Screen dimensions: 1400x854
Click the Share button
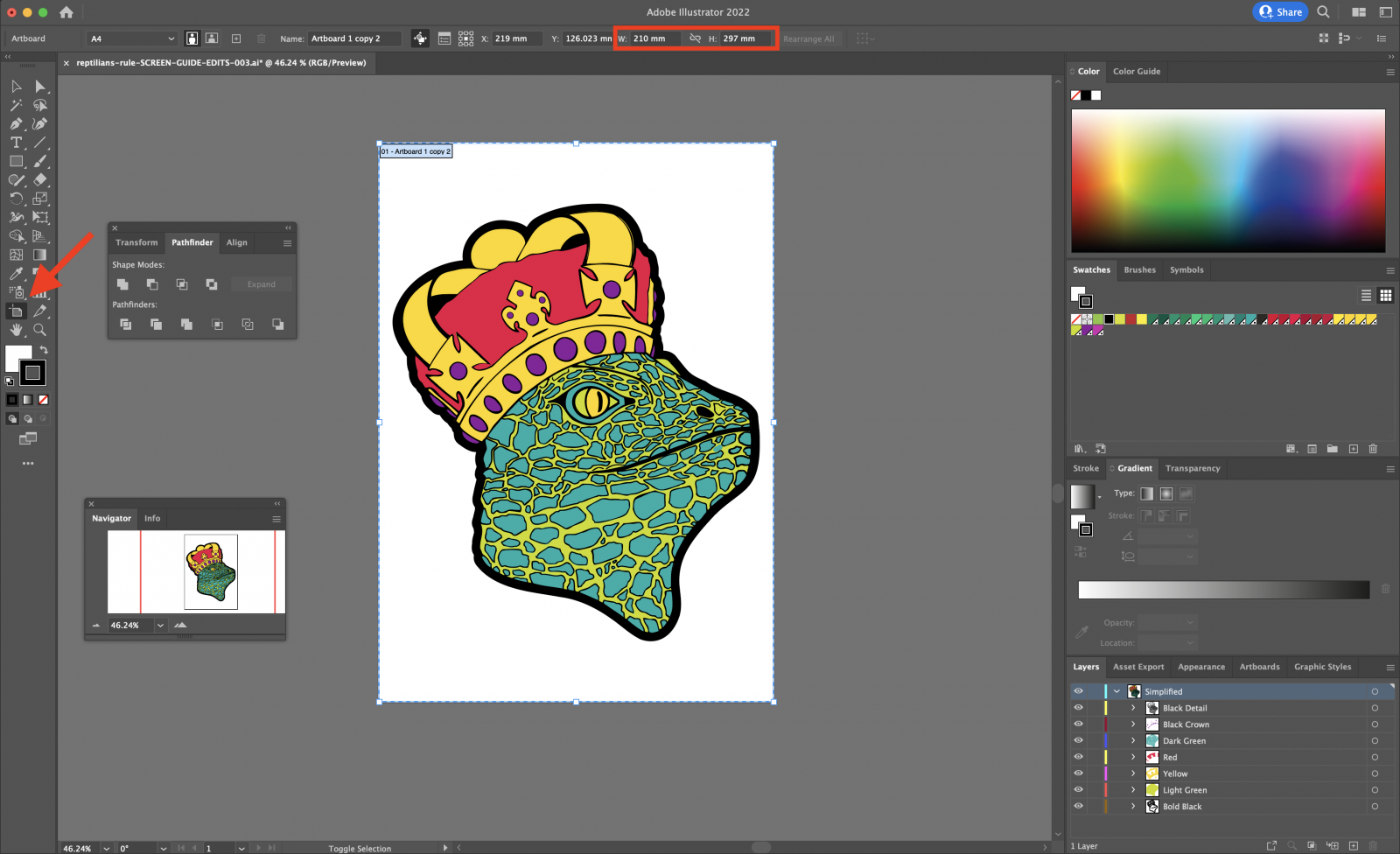[x=1280, y=12]
